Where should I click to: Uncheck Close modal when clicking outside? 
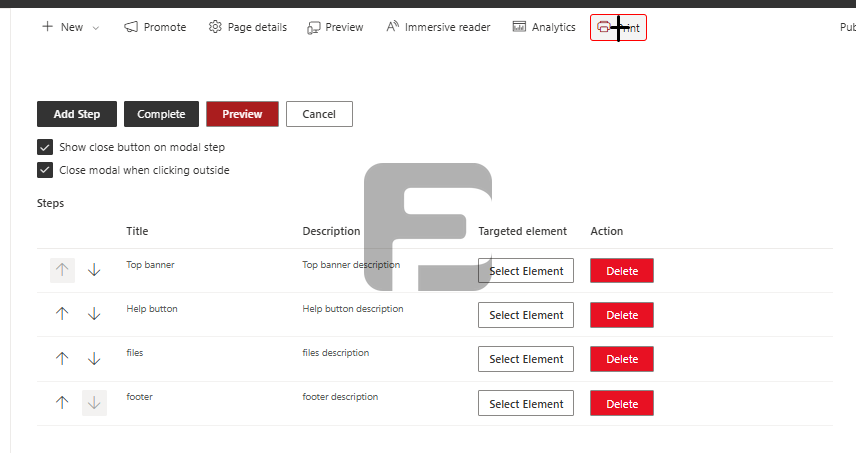(x=45, y=170)
